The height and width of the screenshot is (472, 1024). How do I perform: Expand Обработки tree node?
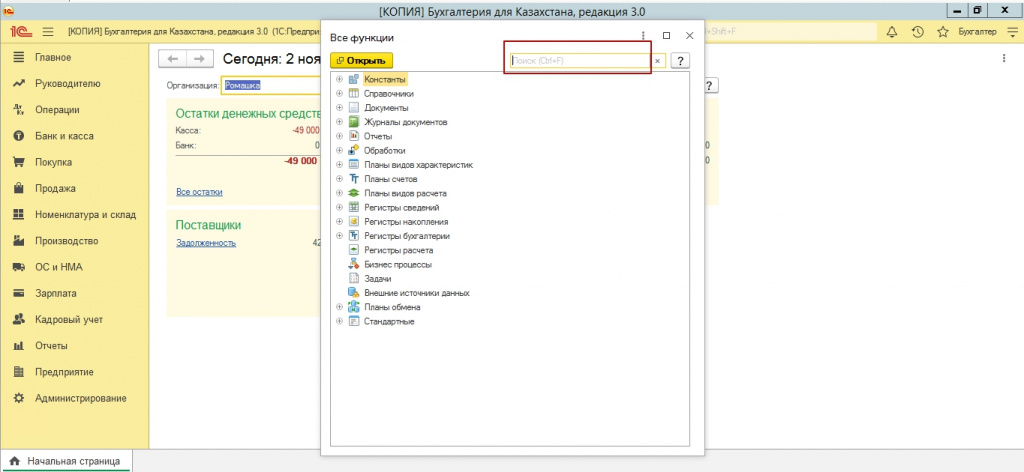point(339,150)
